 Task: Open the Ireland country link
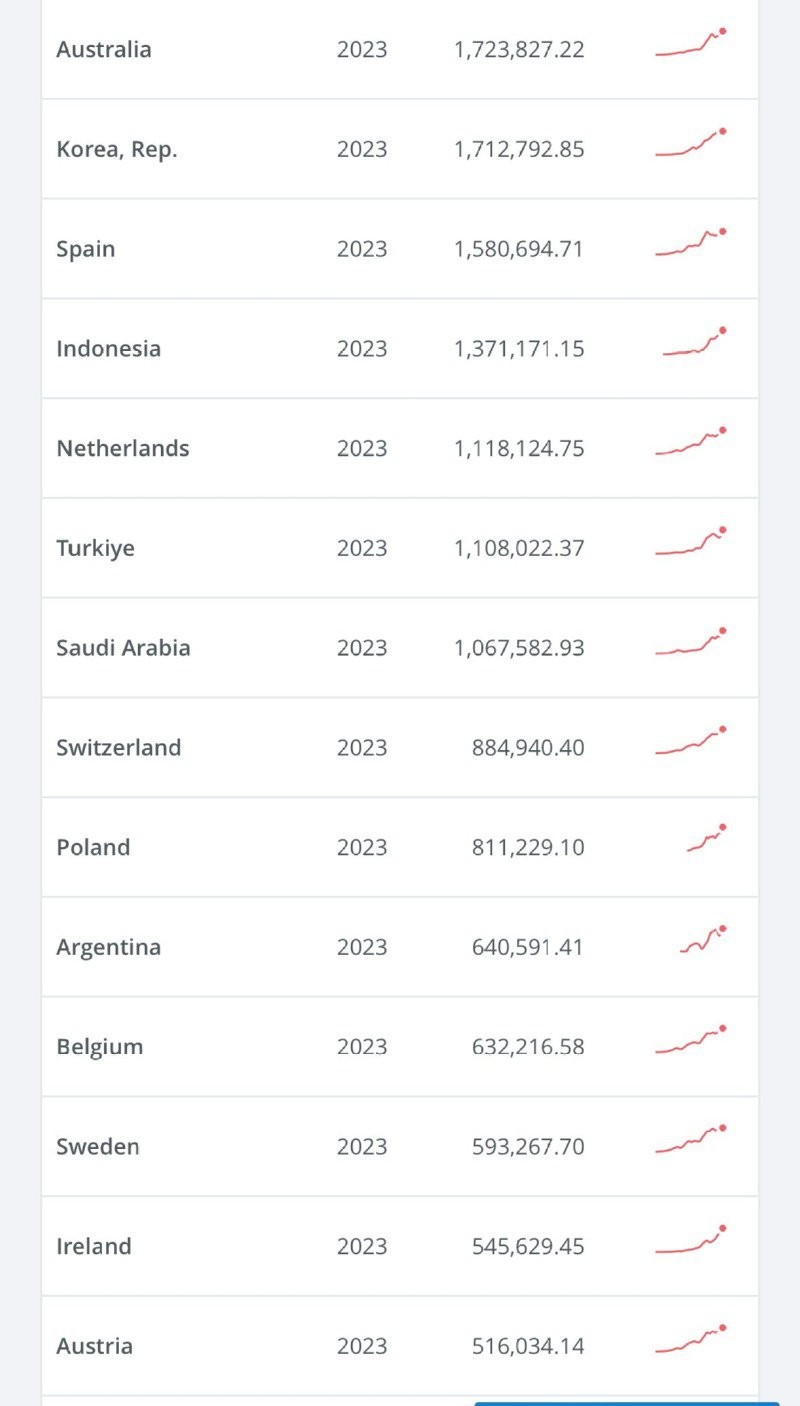94,1246
